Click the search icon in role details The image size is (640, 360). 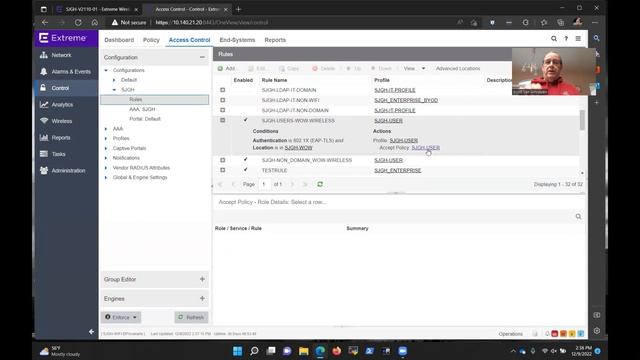click(x=578, y=216)
